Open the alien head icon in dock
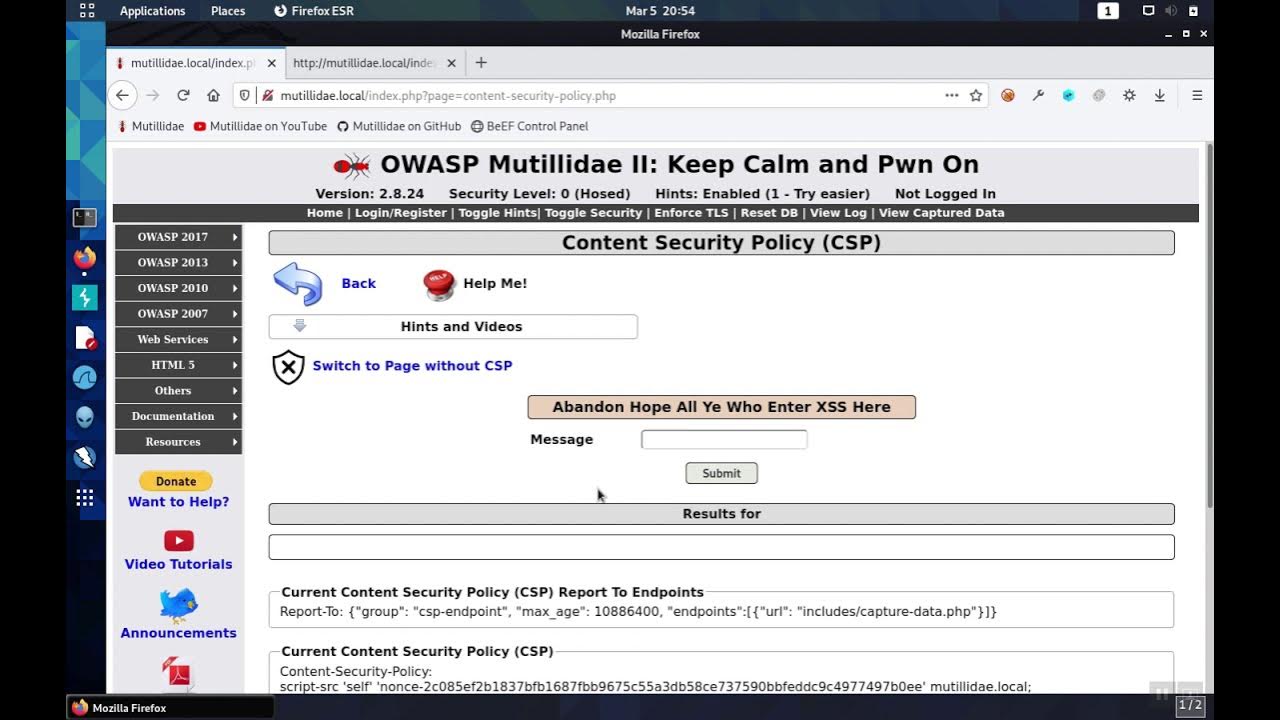This screenshot has height=720, width=1280. pyautogui.click(x=85, y=417)
